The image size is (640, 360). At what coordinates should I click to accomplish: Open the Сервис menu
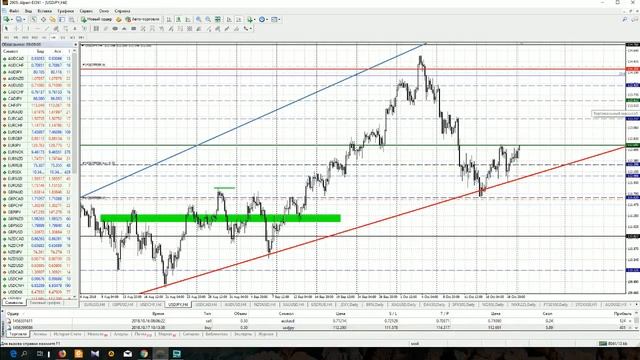pos(86,11)
